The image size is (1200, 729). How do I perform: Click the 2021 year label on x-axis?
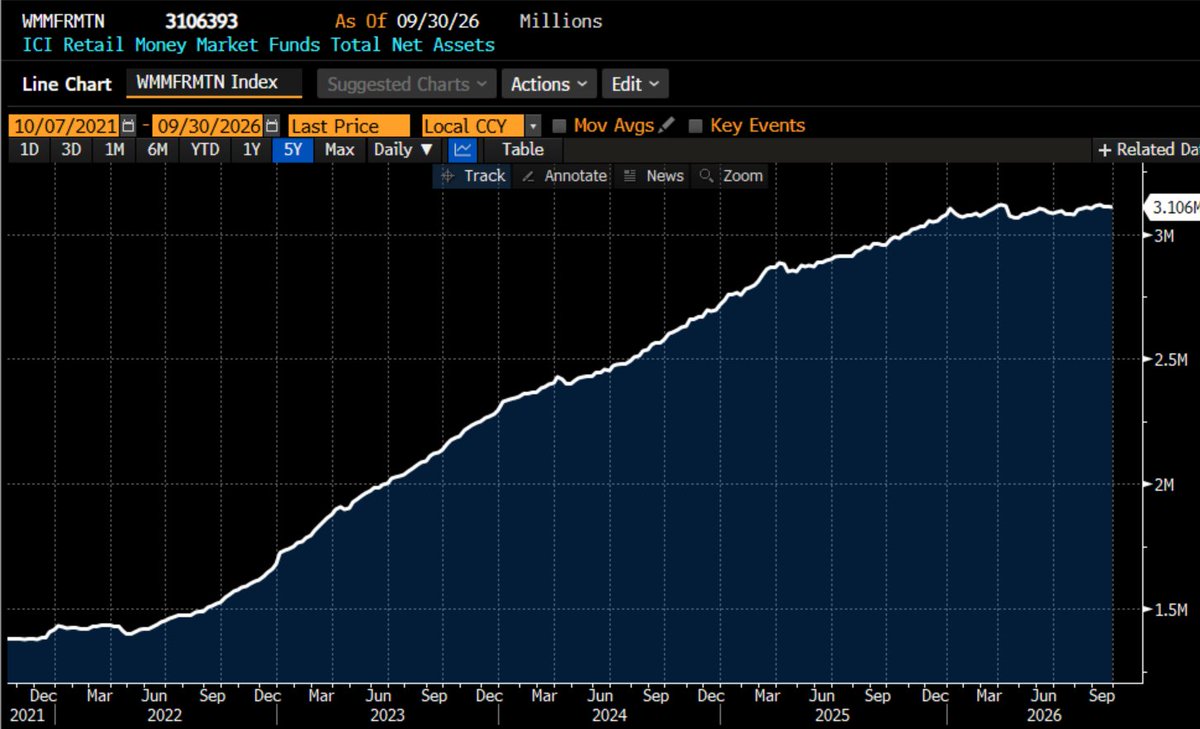click(27, 716)
